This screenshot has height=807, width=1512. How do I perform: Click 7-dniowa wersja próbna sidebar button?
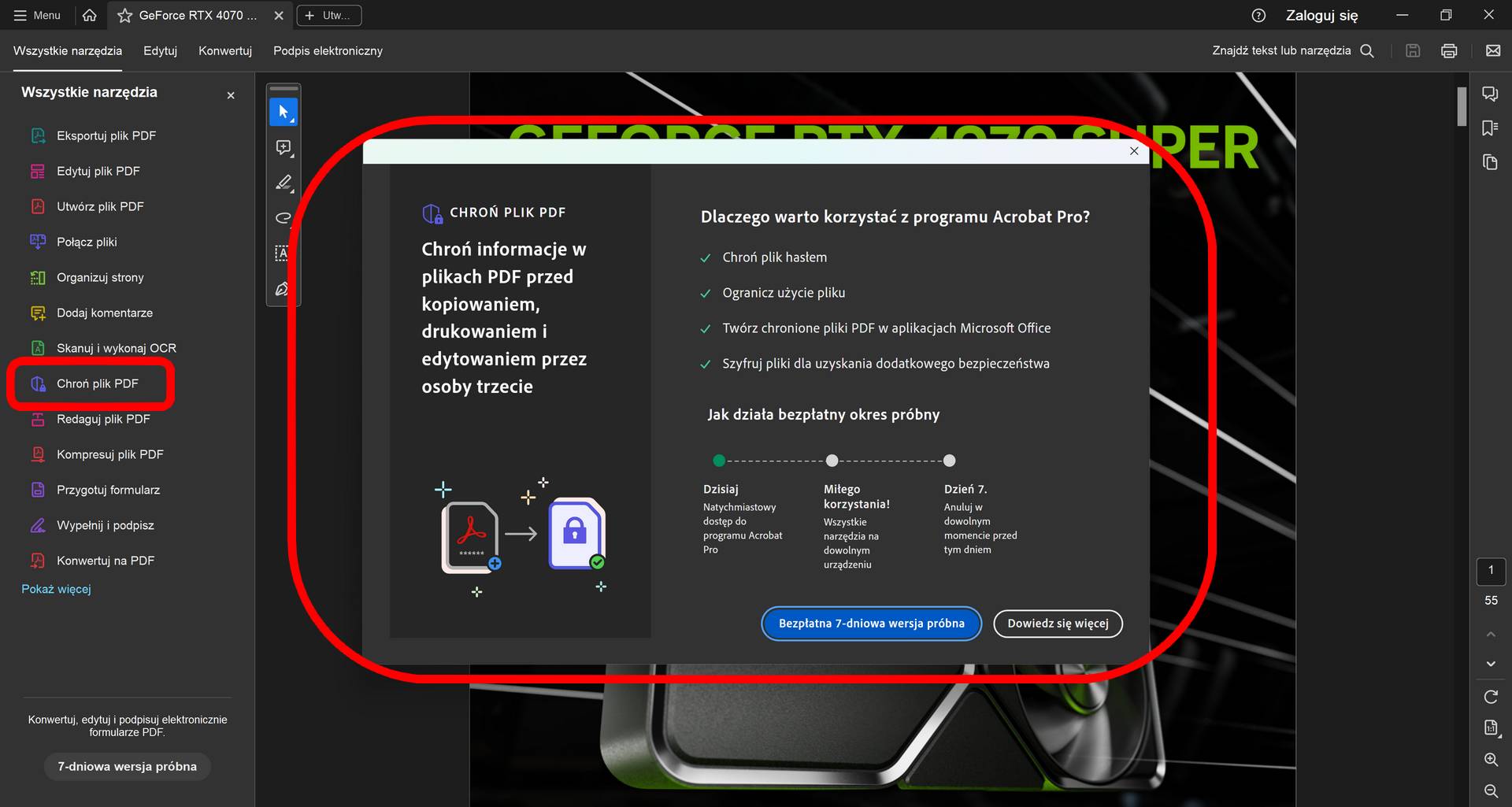coord(127,766)
